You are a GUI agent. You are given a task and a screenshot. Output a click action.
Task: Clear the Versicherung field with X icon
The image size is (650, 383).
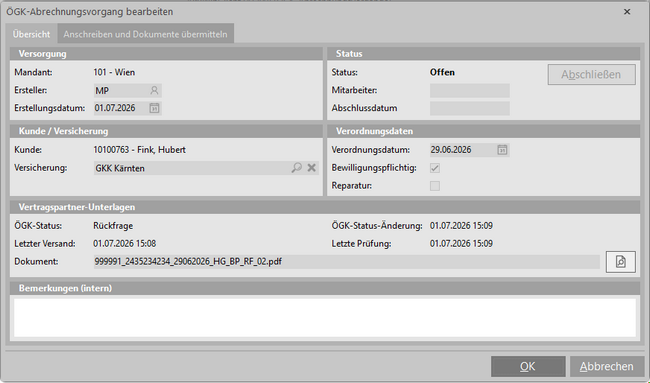pos(311,167)
